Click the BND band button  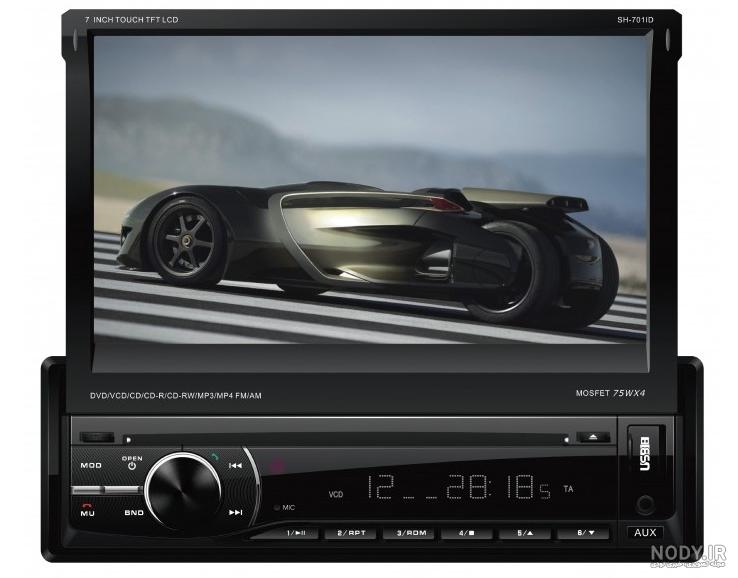[x=134, y=513]
